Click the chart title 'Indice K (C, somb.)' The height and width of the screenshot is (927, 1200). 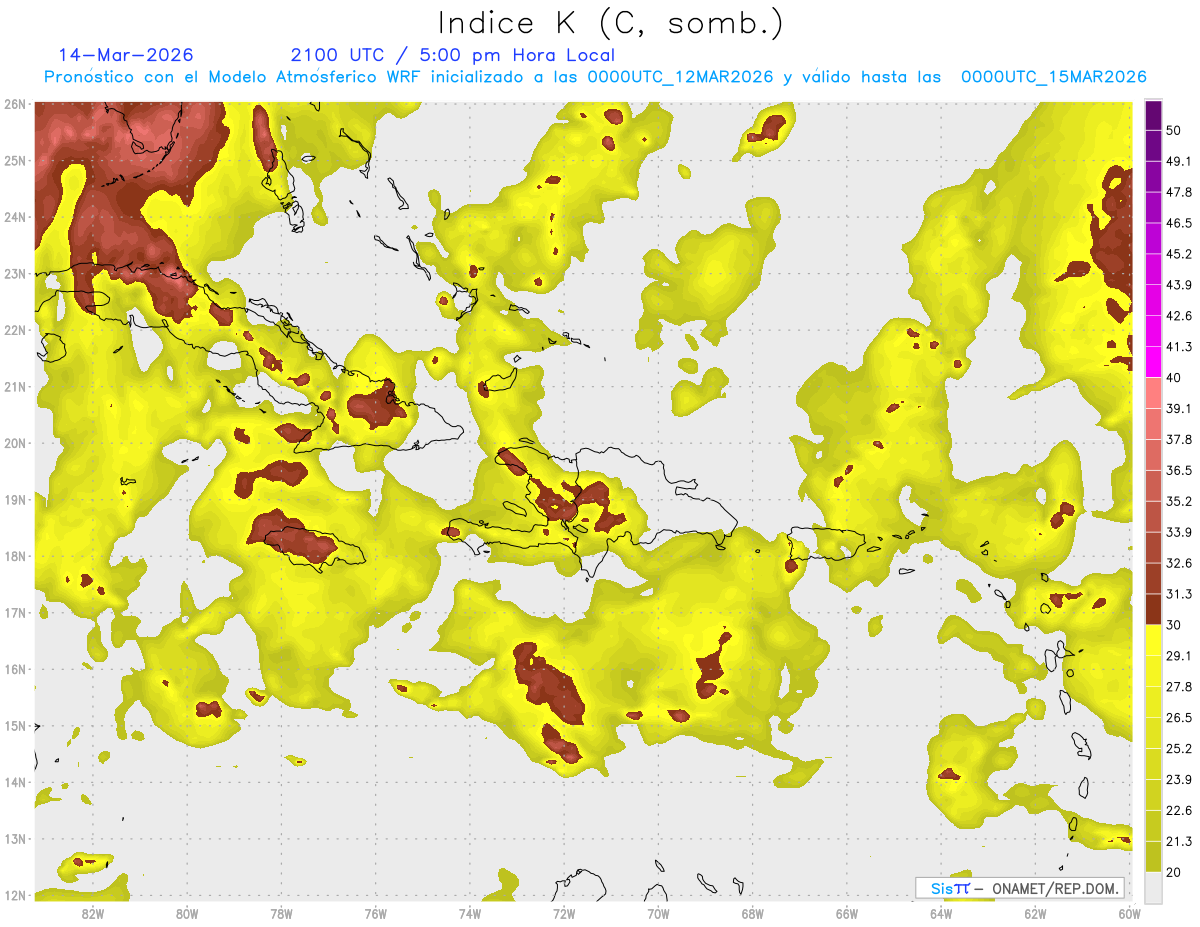tap(611, 23)
